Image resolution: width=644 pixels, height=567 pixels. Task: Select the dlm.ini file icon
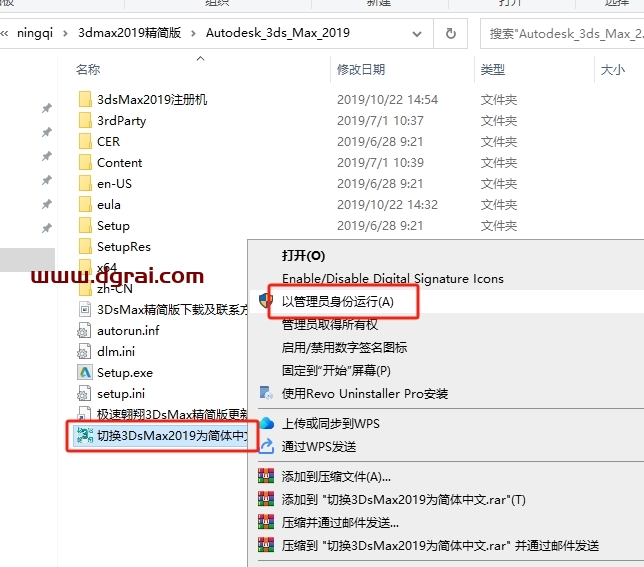point(84,351)
